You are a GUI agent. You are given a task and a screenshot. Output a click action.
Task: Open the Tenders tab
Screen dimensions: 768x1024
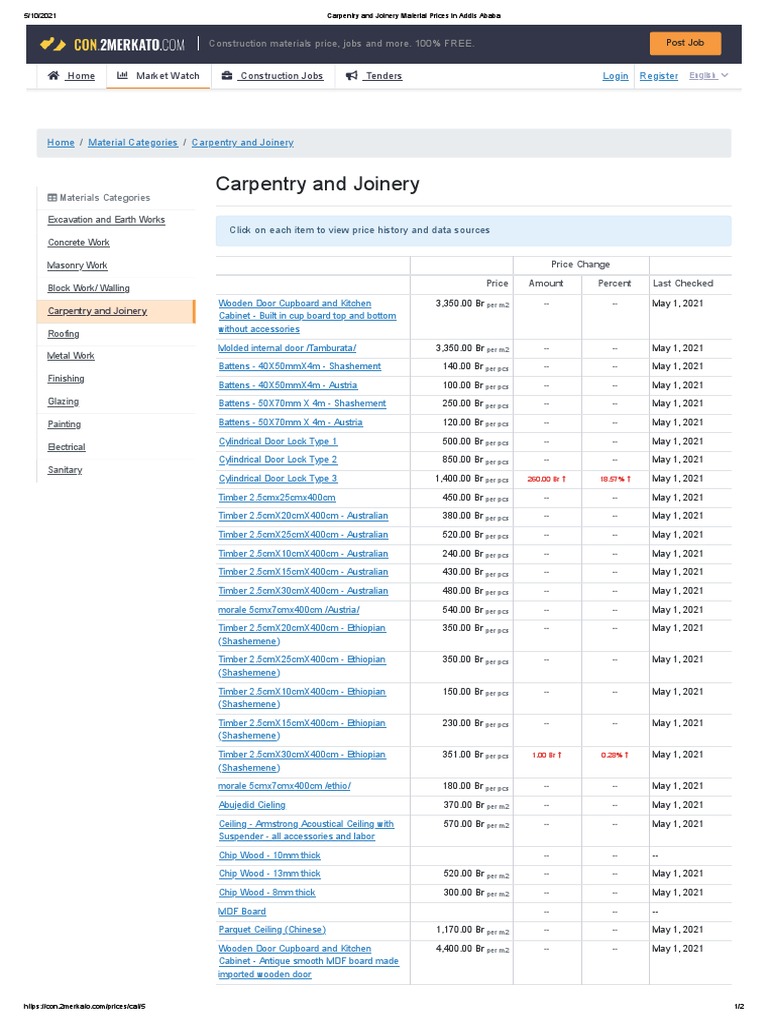(x=374, y=76)
